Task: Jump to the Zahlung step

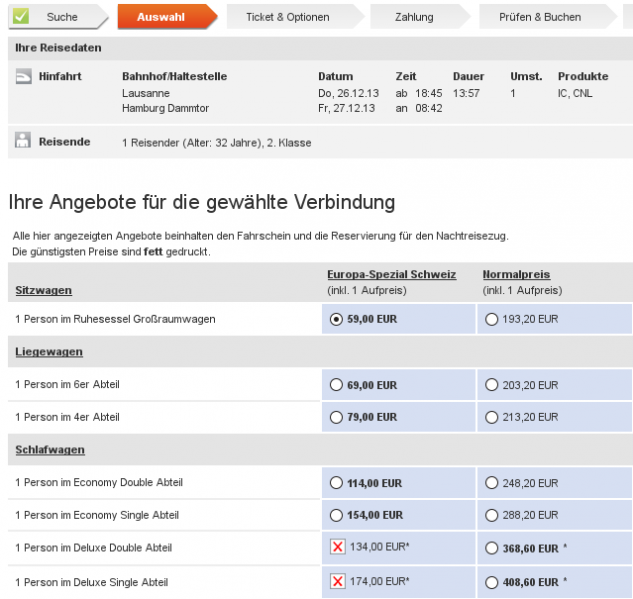Action: tap(413, 17)
